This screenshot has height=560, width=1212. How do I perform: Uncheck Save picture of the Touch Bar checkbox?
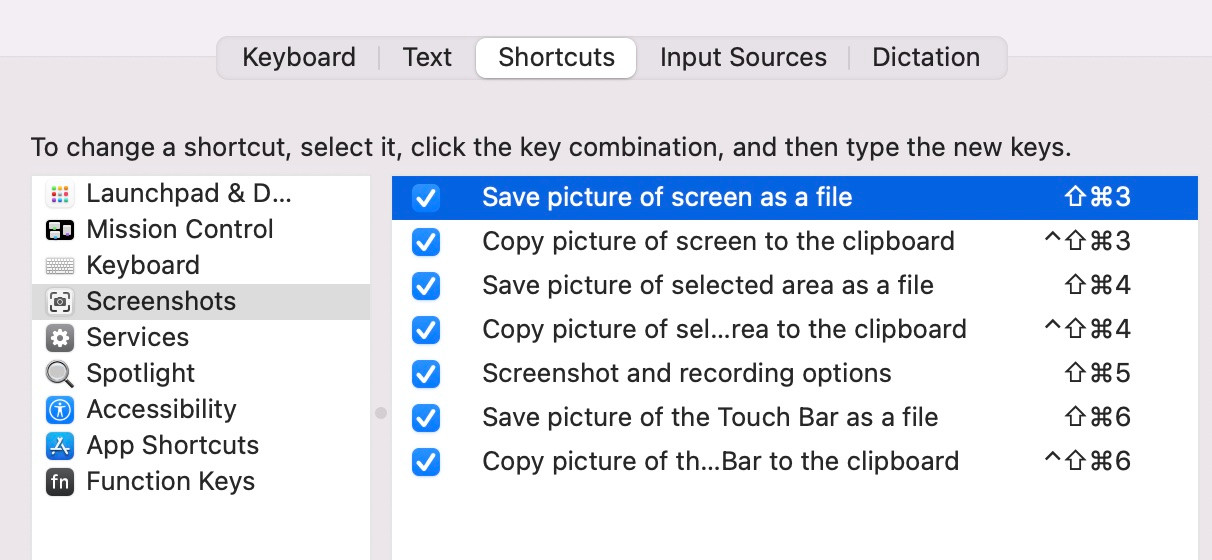point(426,418)
